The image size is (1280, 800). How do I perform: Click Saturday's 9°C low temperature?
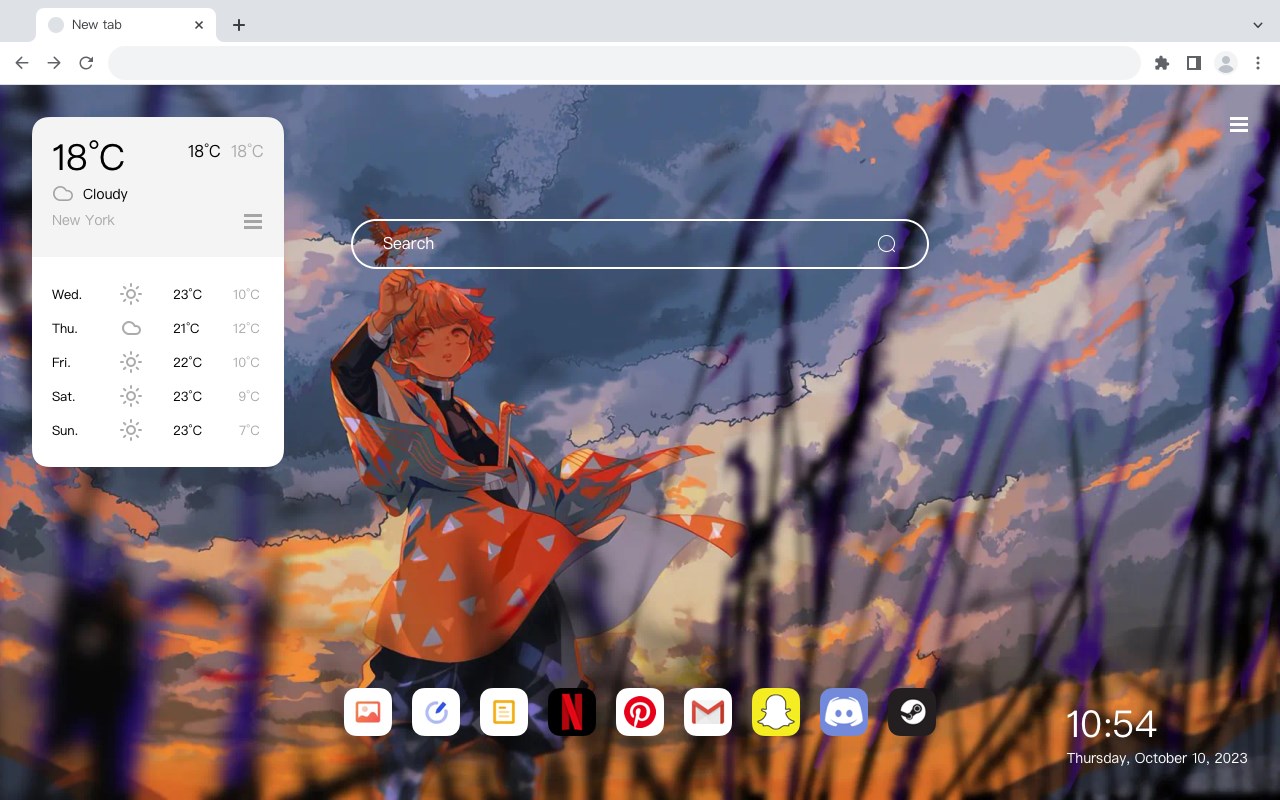249,396
